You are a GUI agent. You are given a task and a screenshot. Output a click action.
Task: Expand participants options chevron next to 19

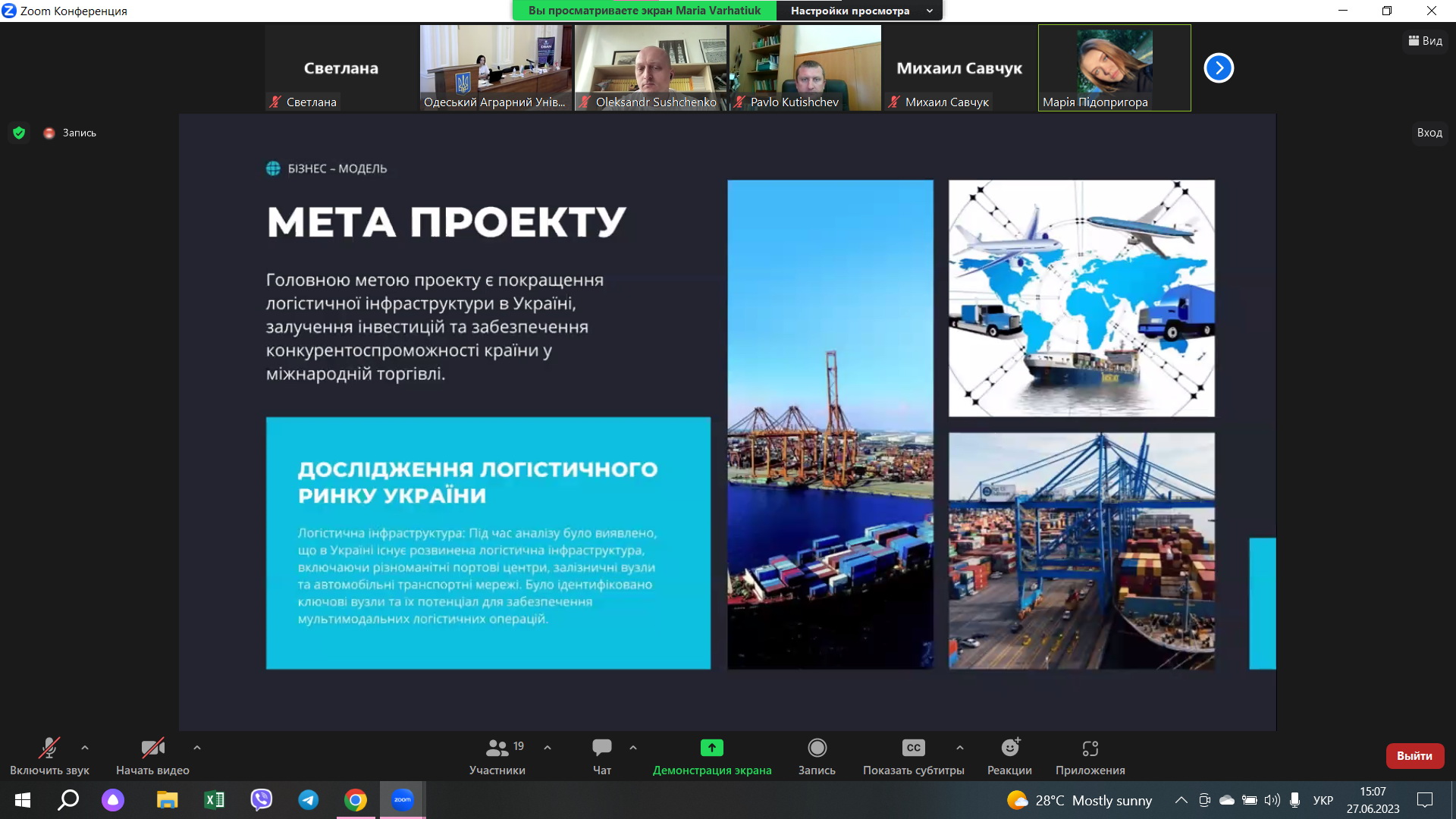(548, 748)
